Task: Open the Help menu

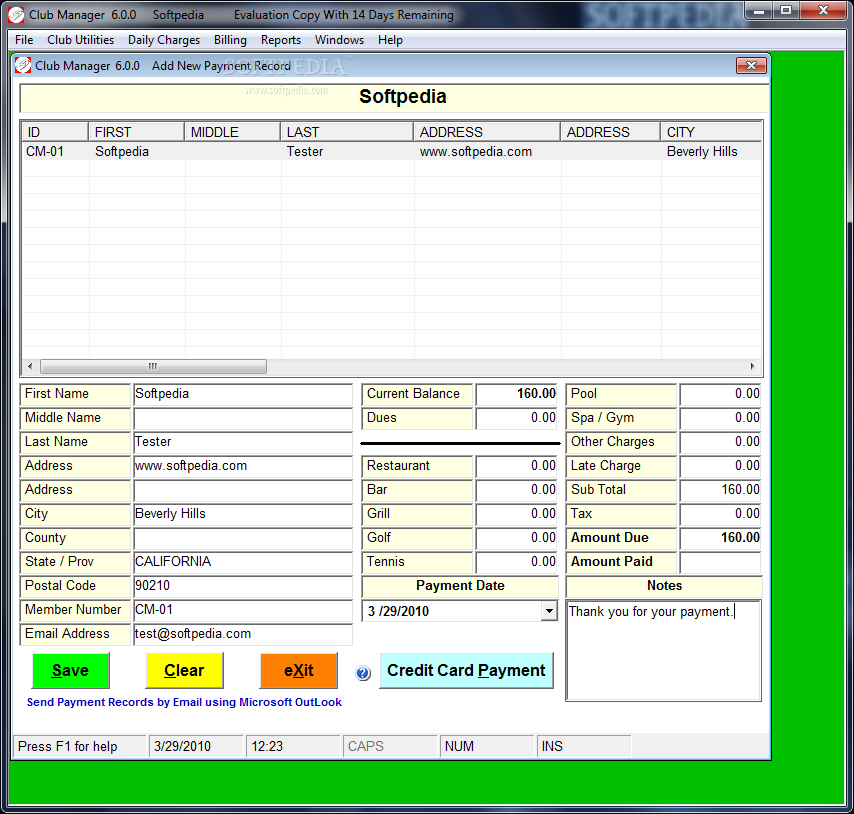Action: tap(390, 40)
